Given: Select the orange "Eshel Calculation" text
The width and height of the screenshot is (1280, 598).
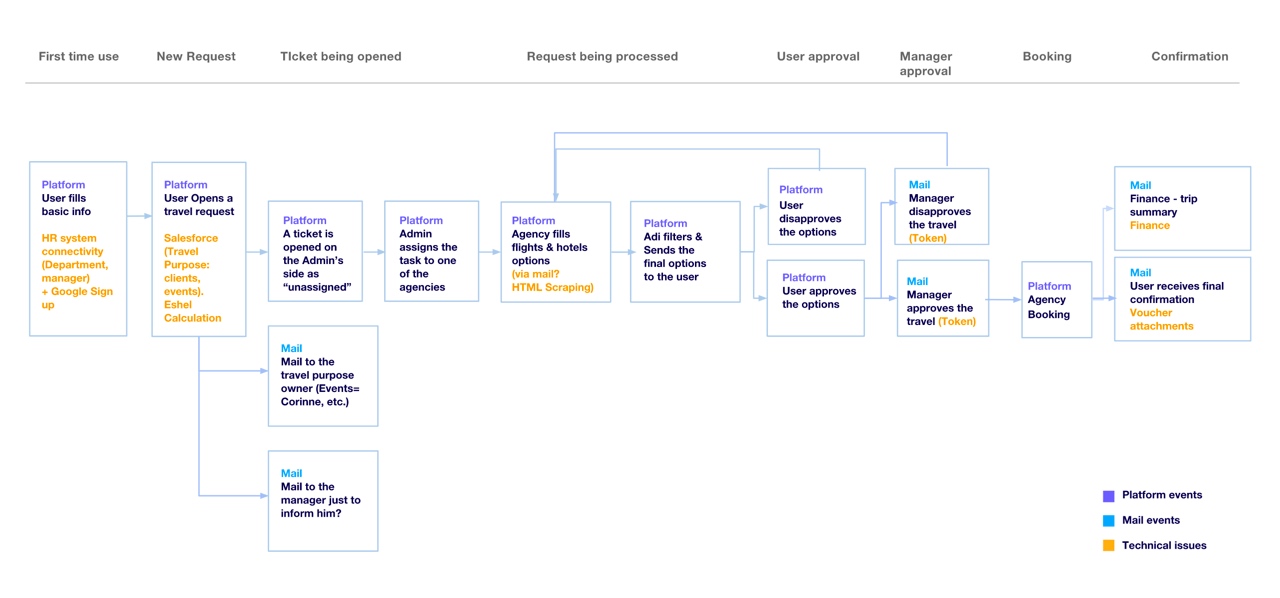Looking at the screenshot, I should 193,311.
